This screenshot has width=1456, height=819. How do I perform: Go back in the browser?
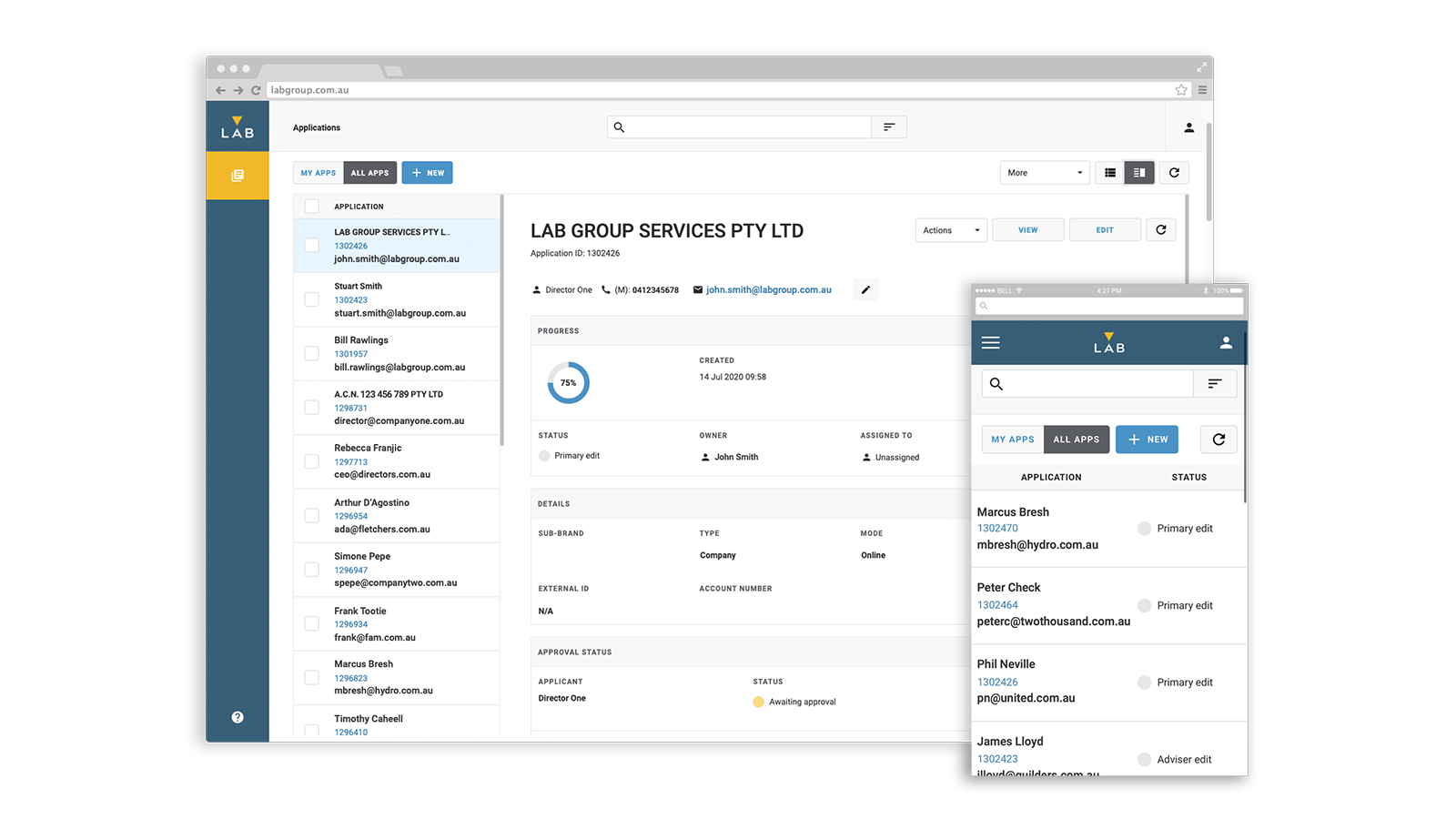click(220, 90)
